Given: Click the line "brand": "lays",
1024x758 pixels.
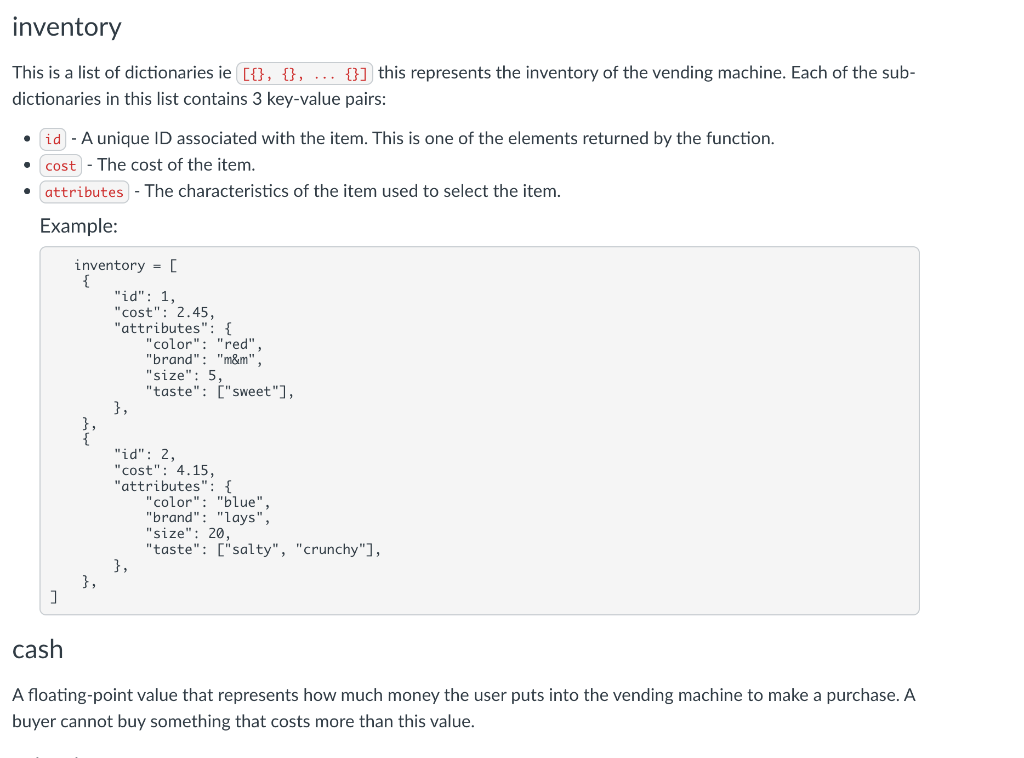Looking at the screenshot, I should [208, 518].
